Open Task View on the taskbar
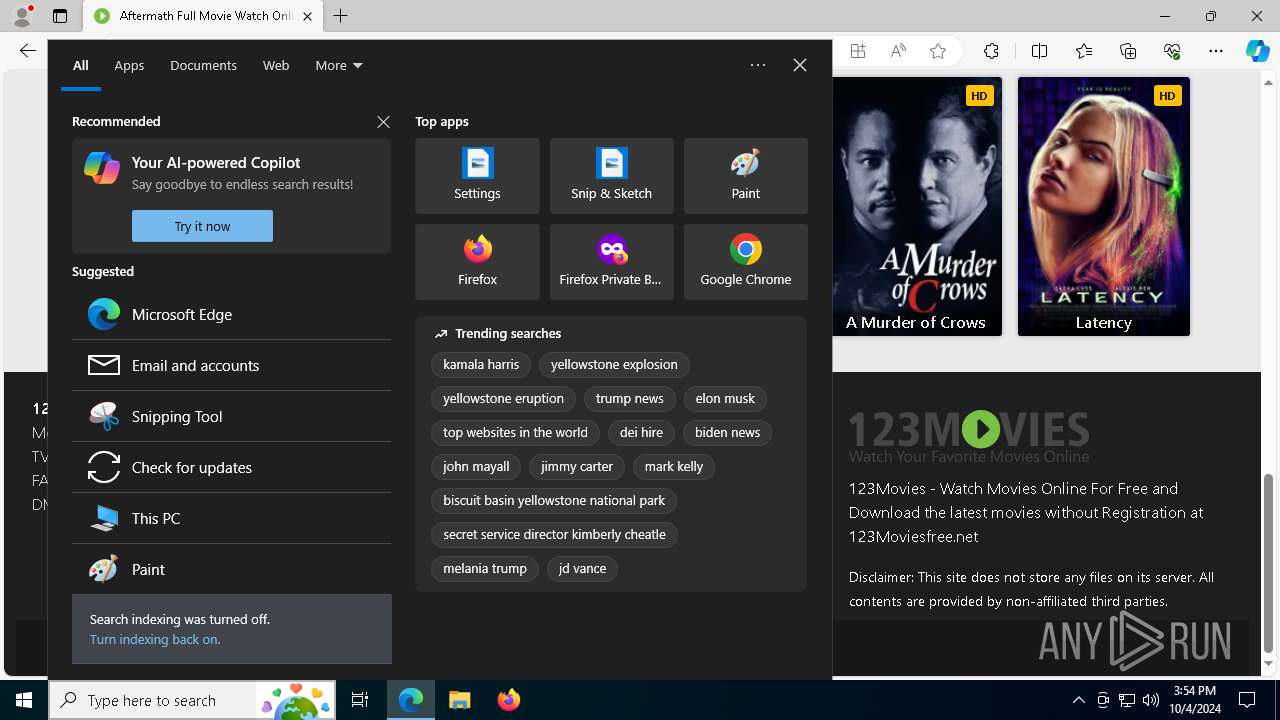This screenshot has width=1280, height=720. point(360,700)
